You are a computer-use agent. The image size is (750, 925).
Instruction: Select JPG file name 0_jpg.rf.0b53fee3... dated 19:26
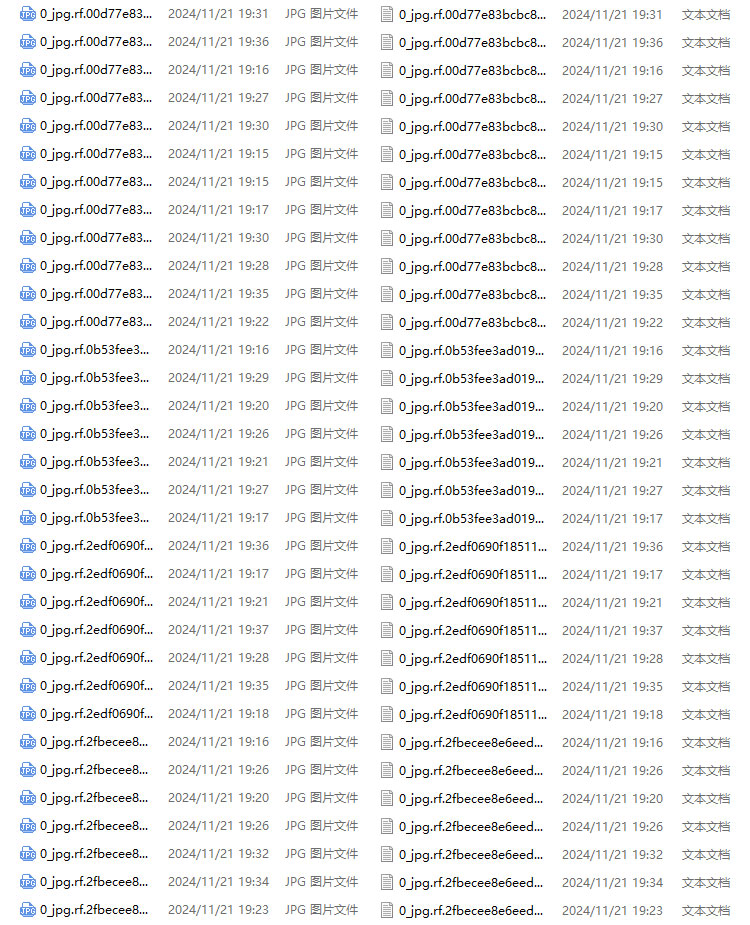tap(95, 434)
